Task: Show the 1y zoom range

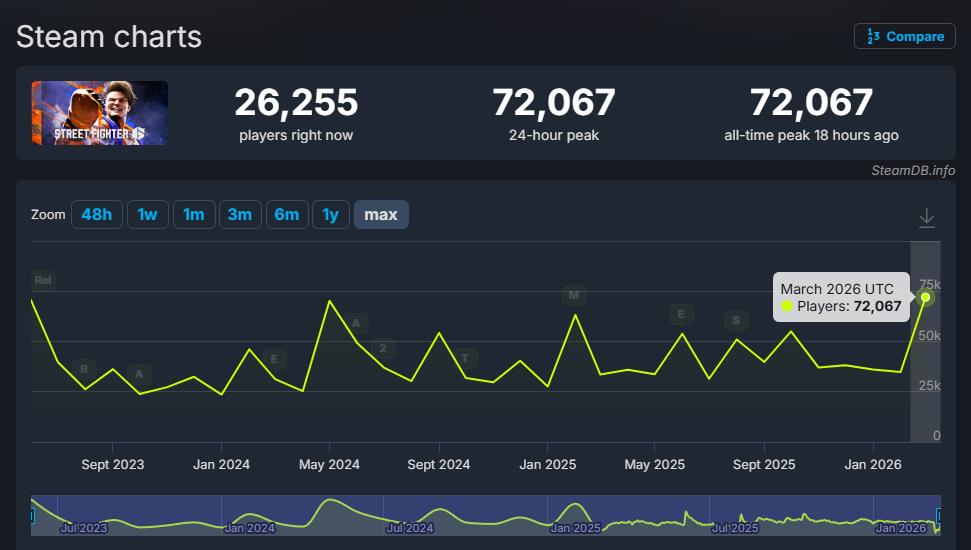Action: click(330, 214)
